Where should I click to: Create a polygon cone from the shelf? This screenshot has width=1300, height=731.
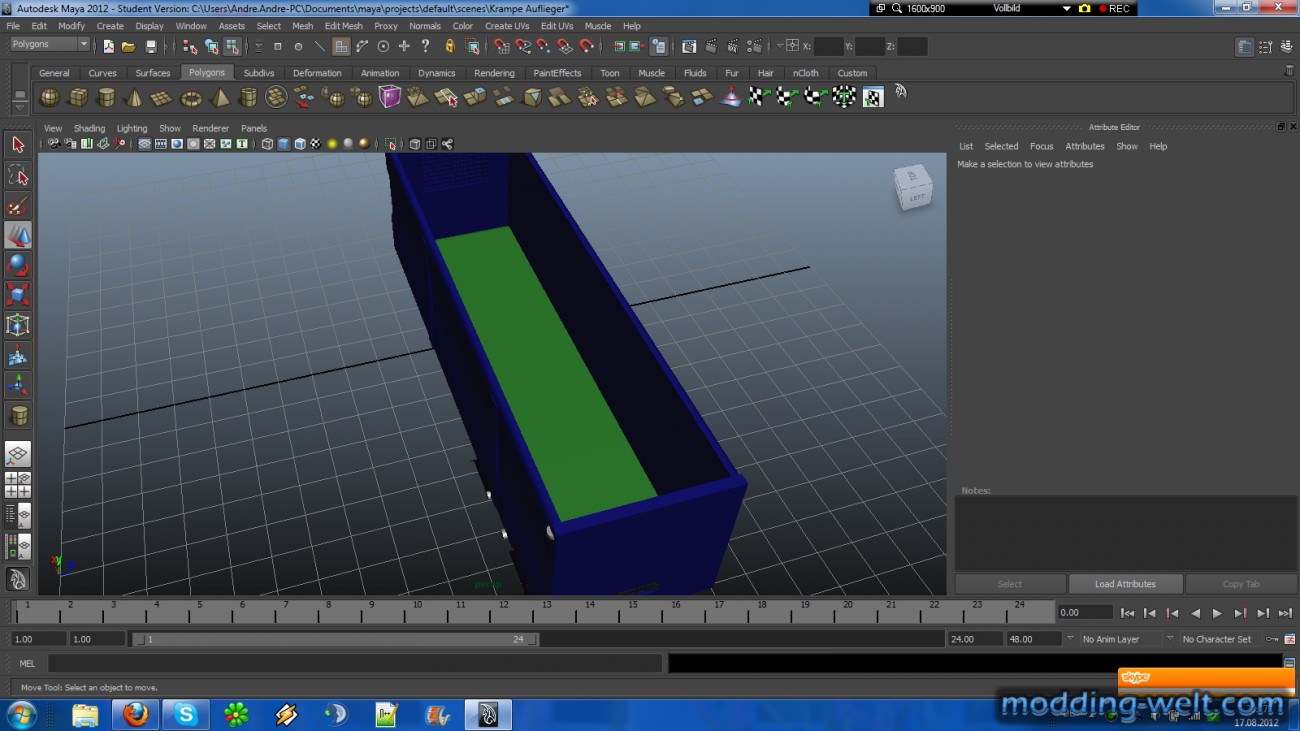point(134,97)
